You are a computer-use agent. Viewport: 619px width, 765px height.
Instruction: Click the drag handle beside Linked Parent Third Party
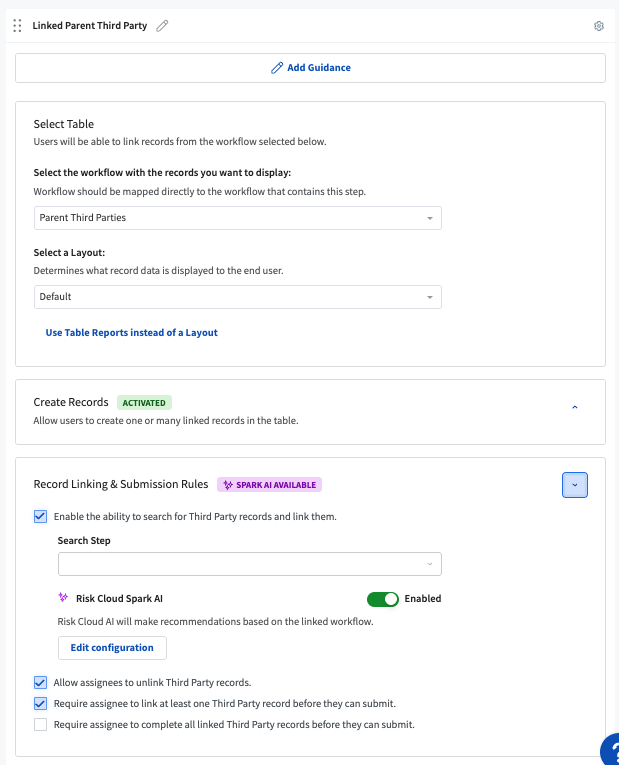click(17, 25)
